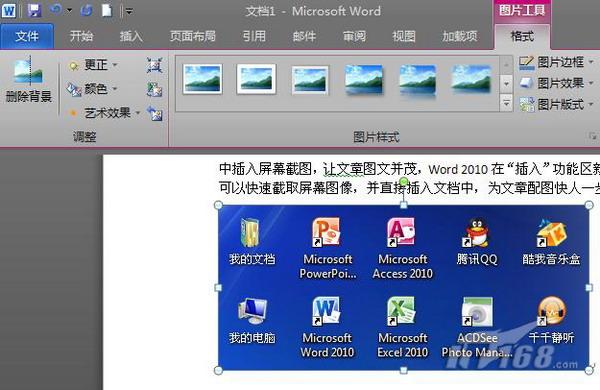Click the Microsoft Access 2010 shortcut icon
The height and width of the screenshot is (390, 600).
402,232
